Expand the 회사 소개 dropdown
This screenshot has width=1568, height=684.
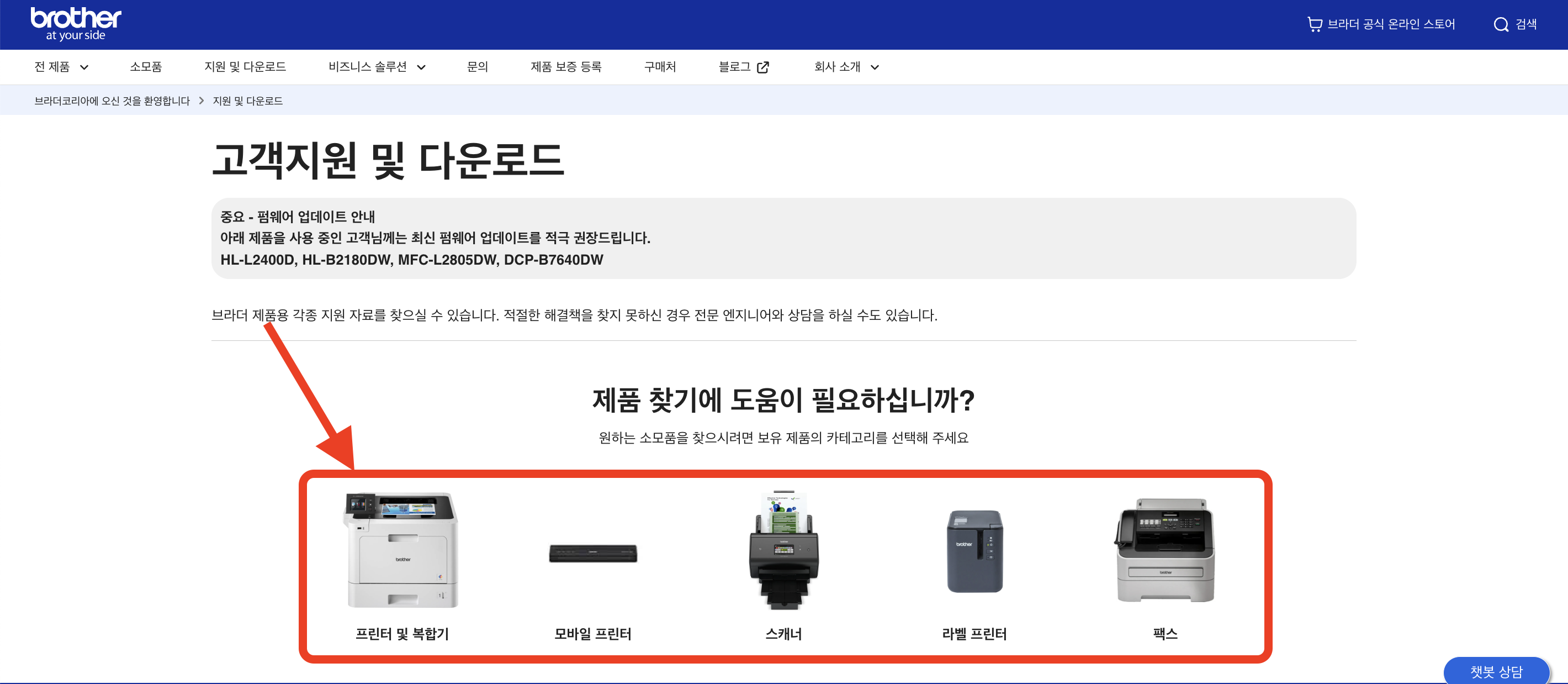(845, 67)
